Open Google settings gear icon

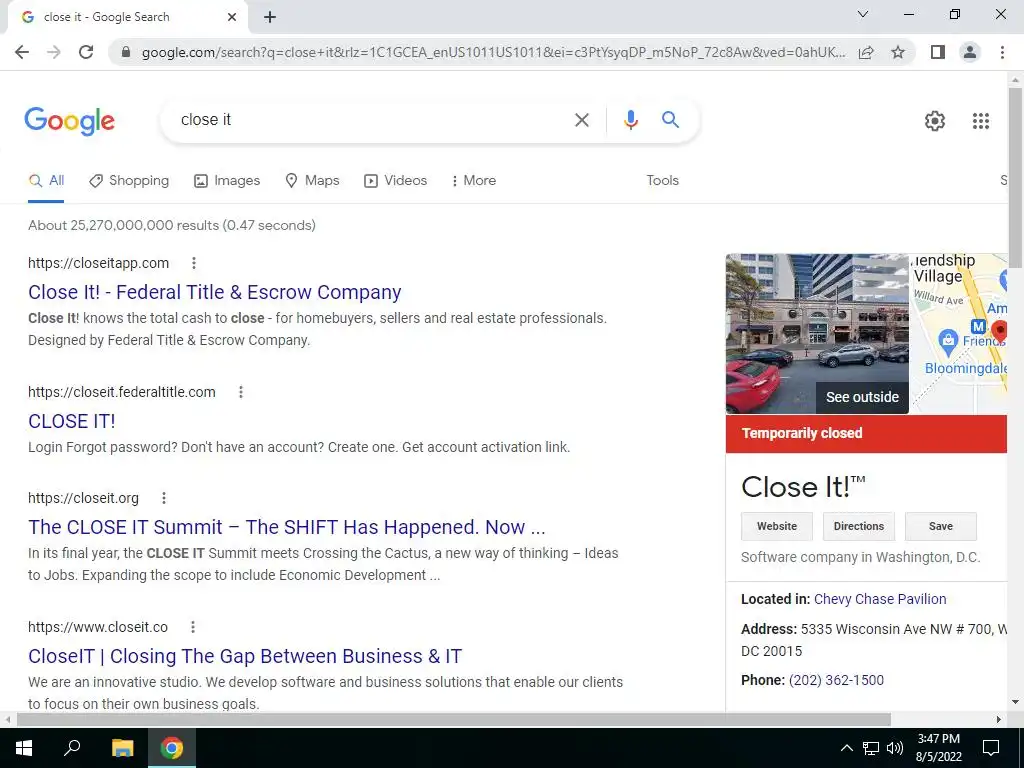click(935, 121)
